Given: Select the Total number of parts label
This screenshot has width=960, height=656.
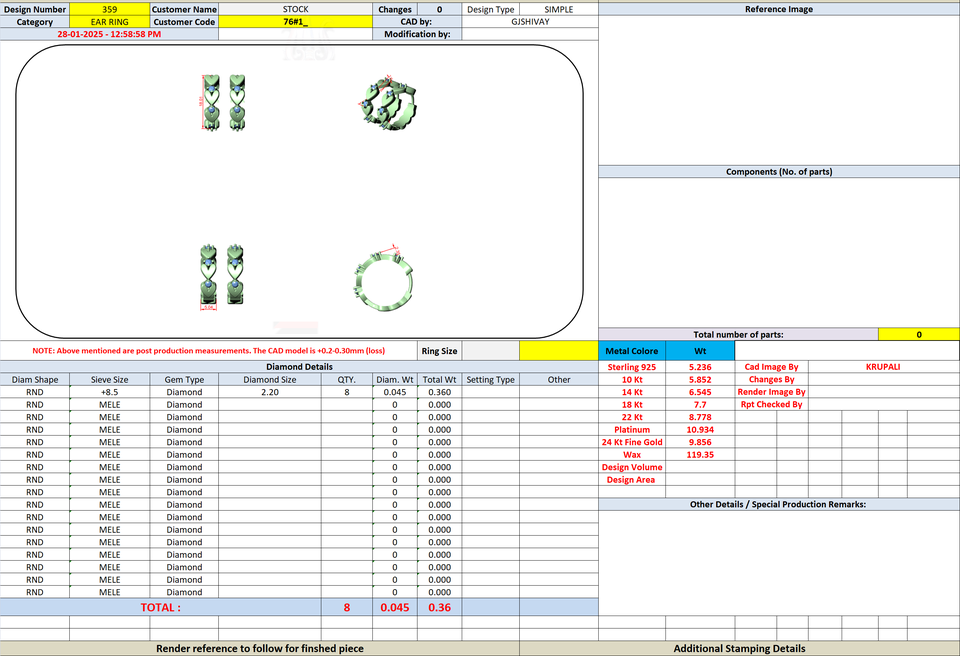Looking at the screenshot, I should pyautogui.click(x=738, y=334).
